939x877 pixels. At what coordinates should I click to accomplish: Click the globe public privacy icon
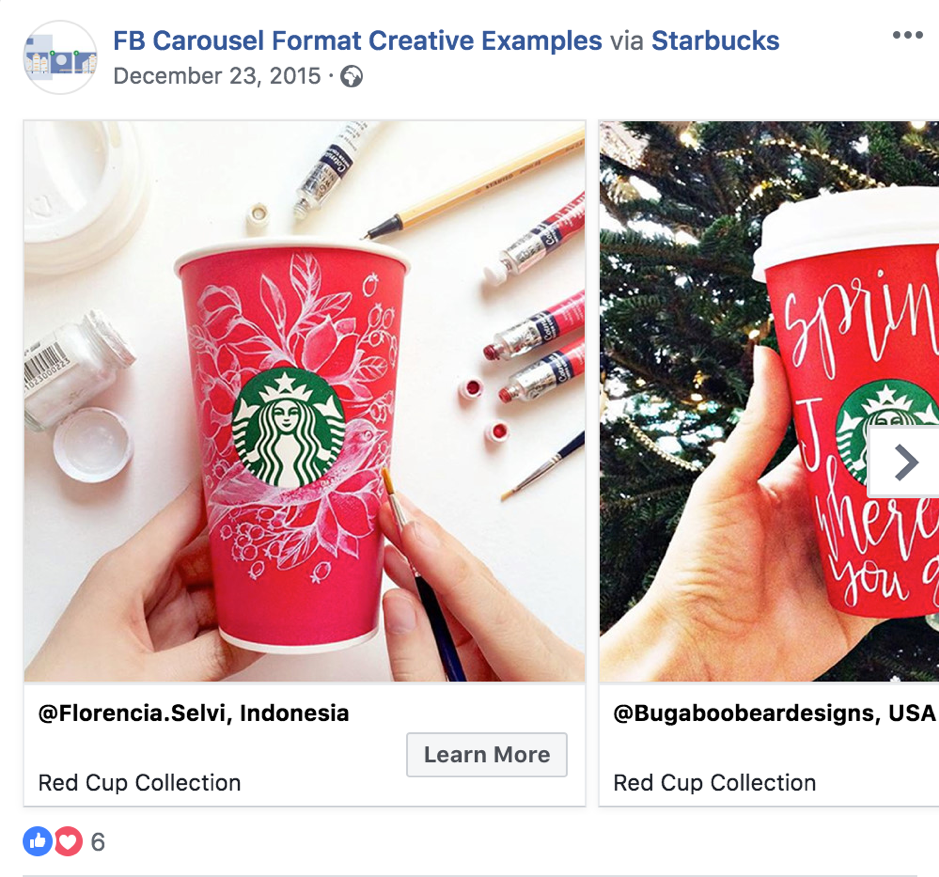351,77
